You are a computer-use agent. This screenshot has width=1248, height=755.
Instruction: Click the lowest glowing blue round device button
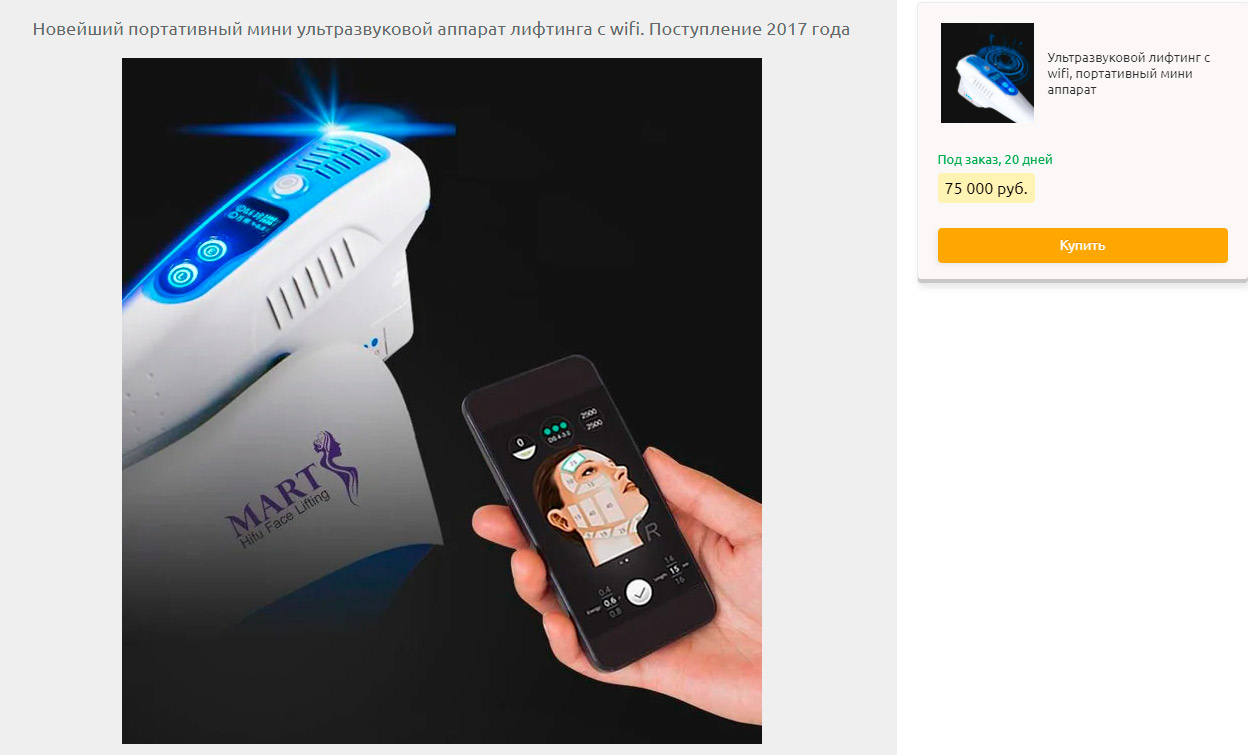point(182,275)
